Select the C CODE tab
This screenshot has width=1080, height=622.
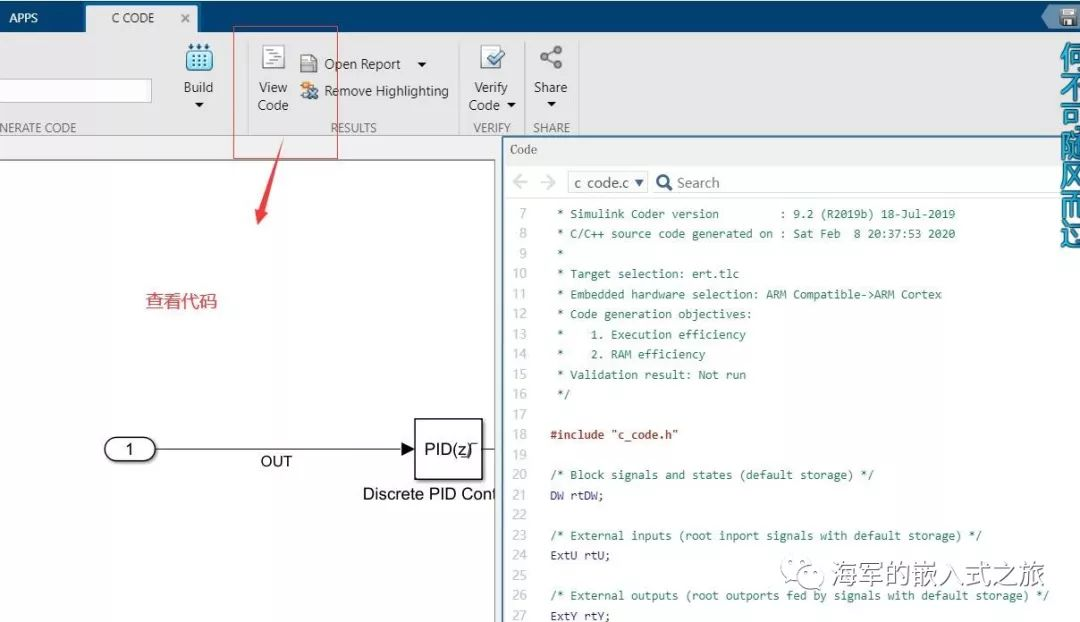coord(131,17)
